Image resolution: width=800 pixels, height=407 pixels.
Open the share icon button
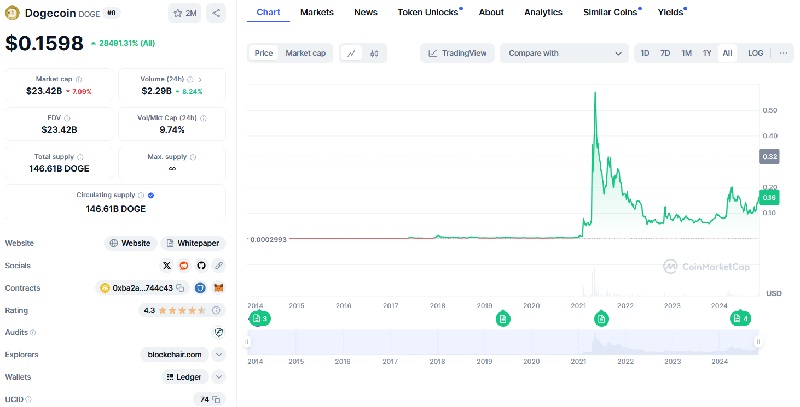(x=216, y=13)
